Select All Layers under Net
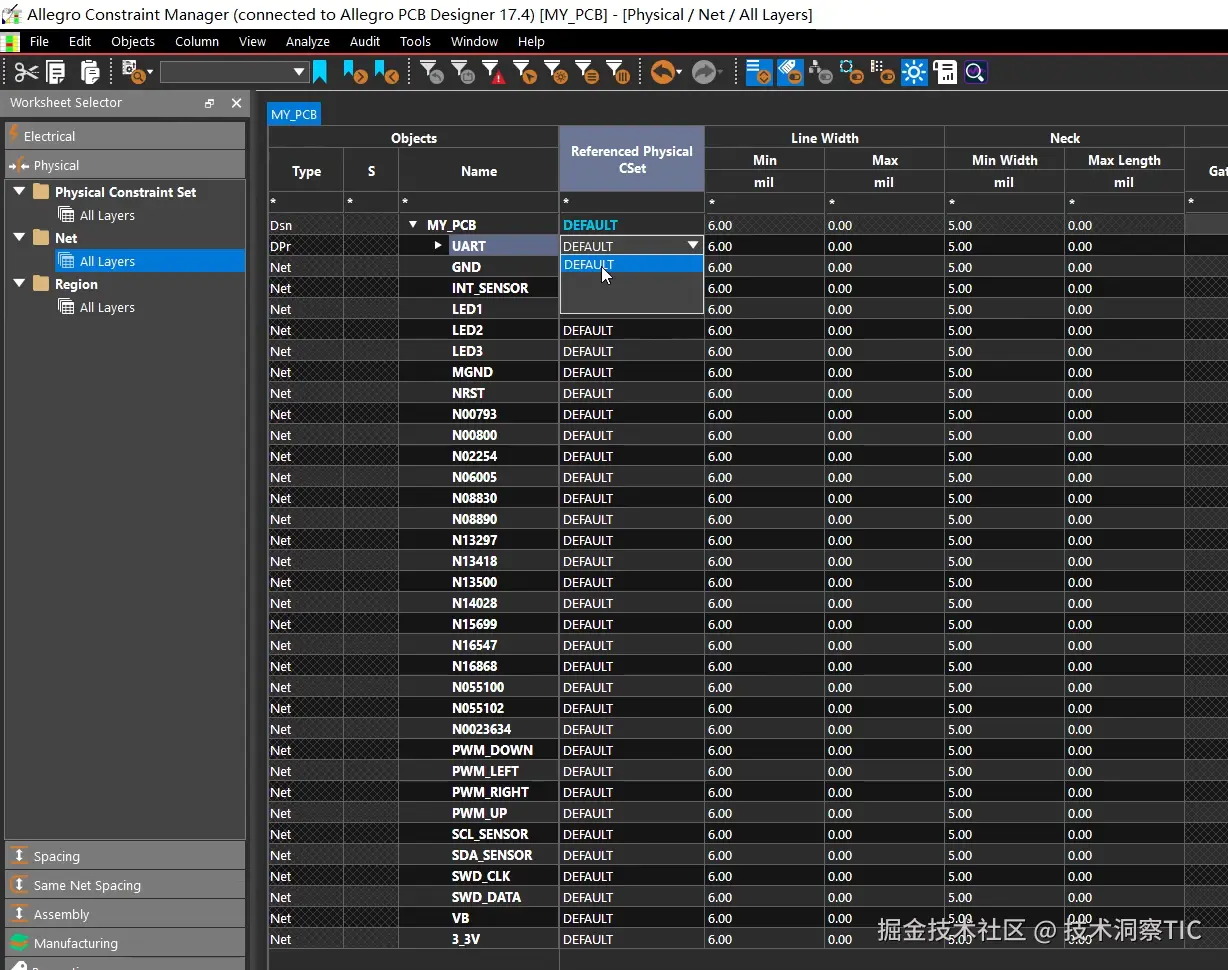1228x970 pixels. tap(107, 261)
